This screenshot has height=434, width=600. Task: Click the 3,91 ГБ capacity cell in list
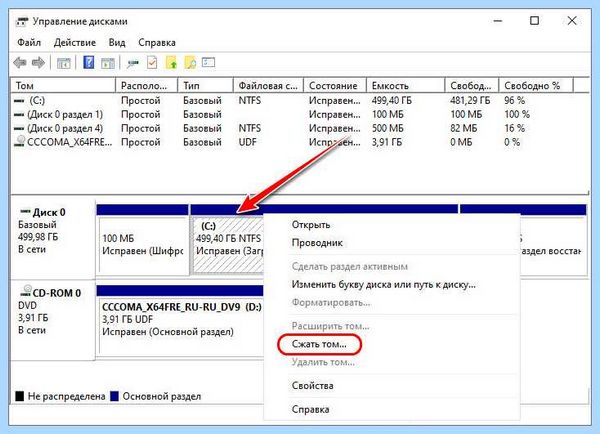(x=387, y=142)
